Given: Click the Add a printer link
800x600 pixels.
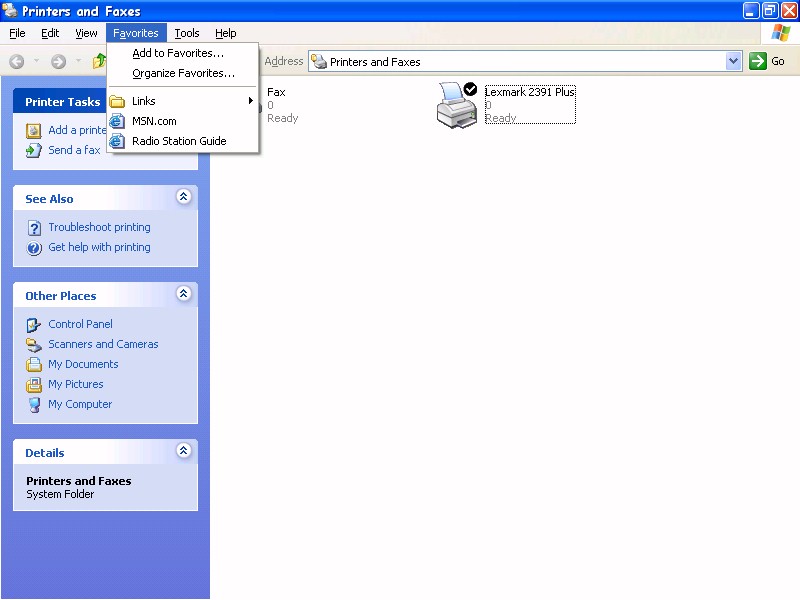Looking at the screenshot, I should (x=78, y=130).
